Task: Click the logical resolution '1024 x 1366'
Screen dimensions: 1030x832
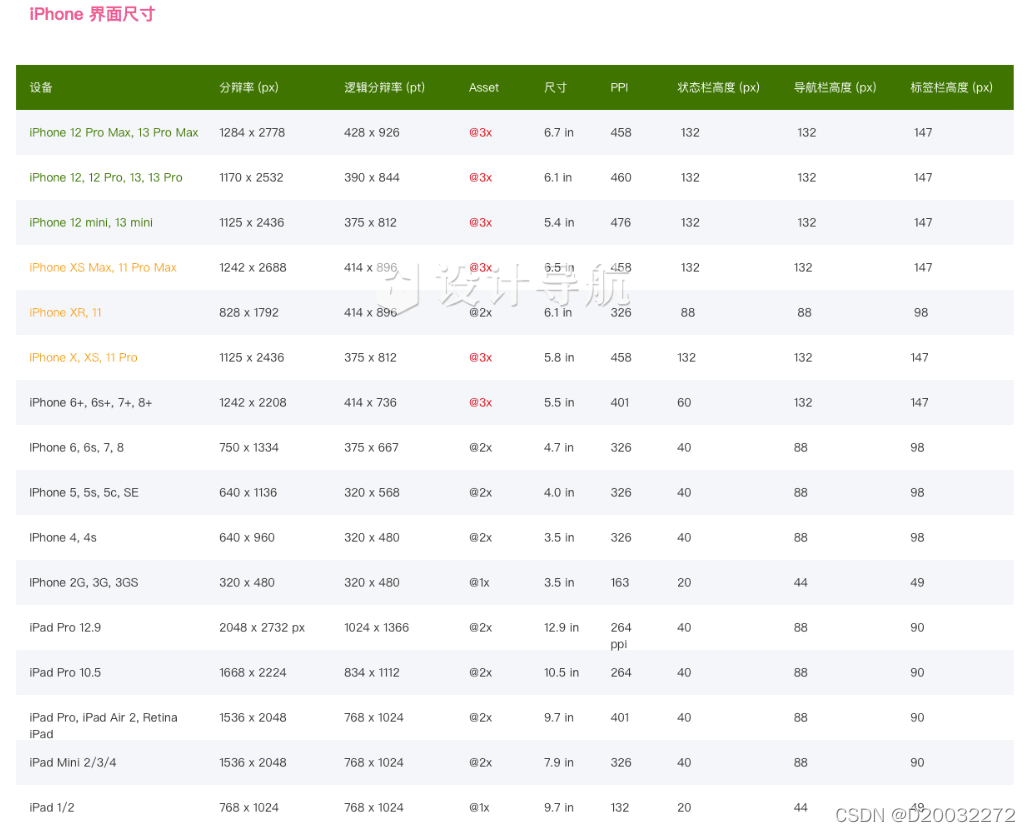Action: coord(376,627)
